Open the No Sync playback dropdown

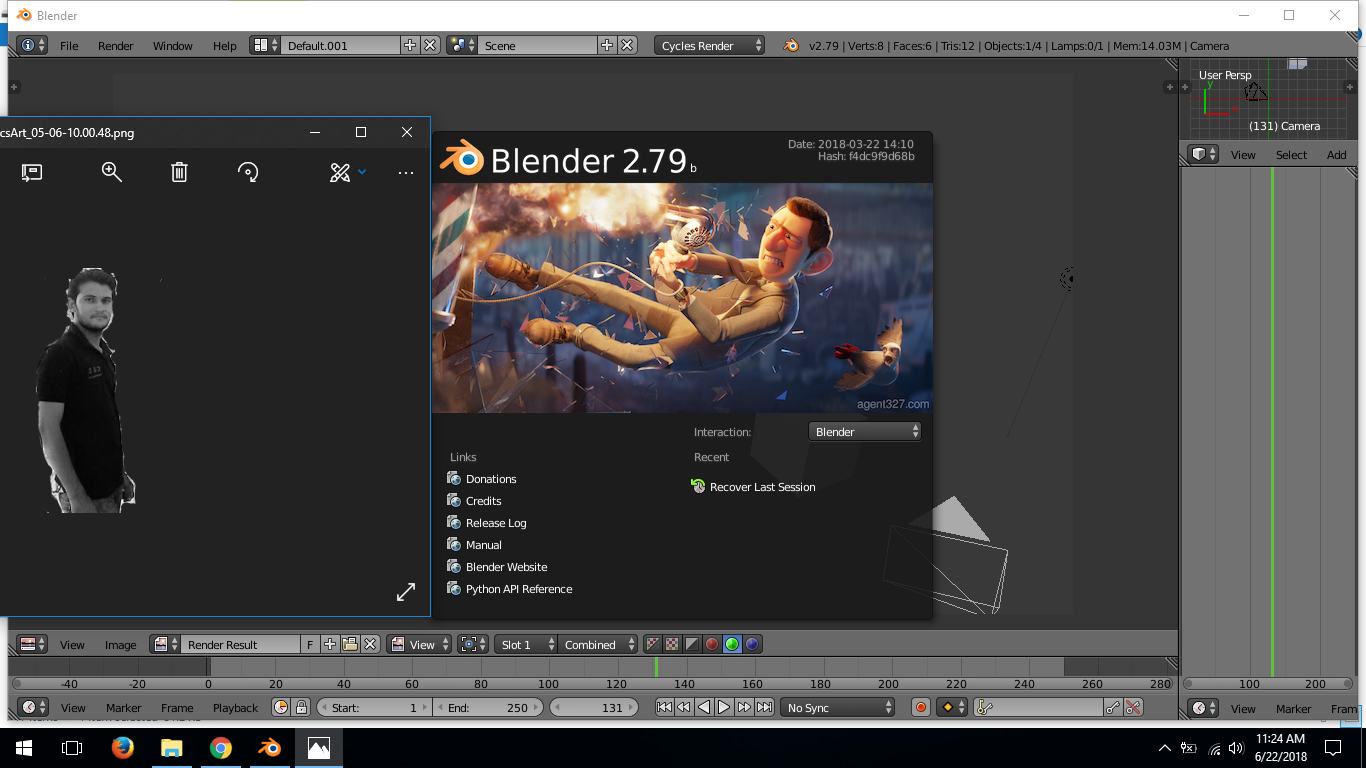tap(838, 707)
